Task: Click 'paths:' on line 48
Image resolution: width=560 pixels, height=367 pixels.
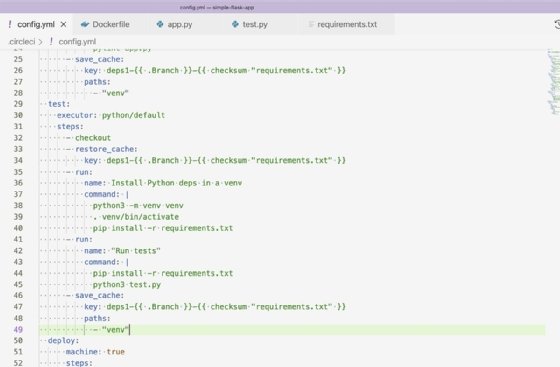Action: [x=97, y=318]
